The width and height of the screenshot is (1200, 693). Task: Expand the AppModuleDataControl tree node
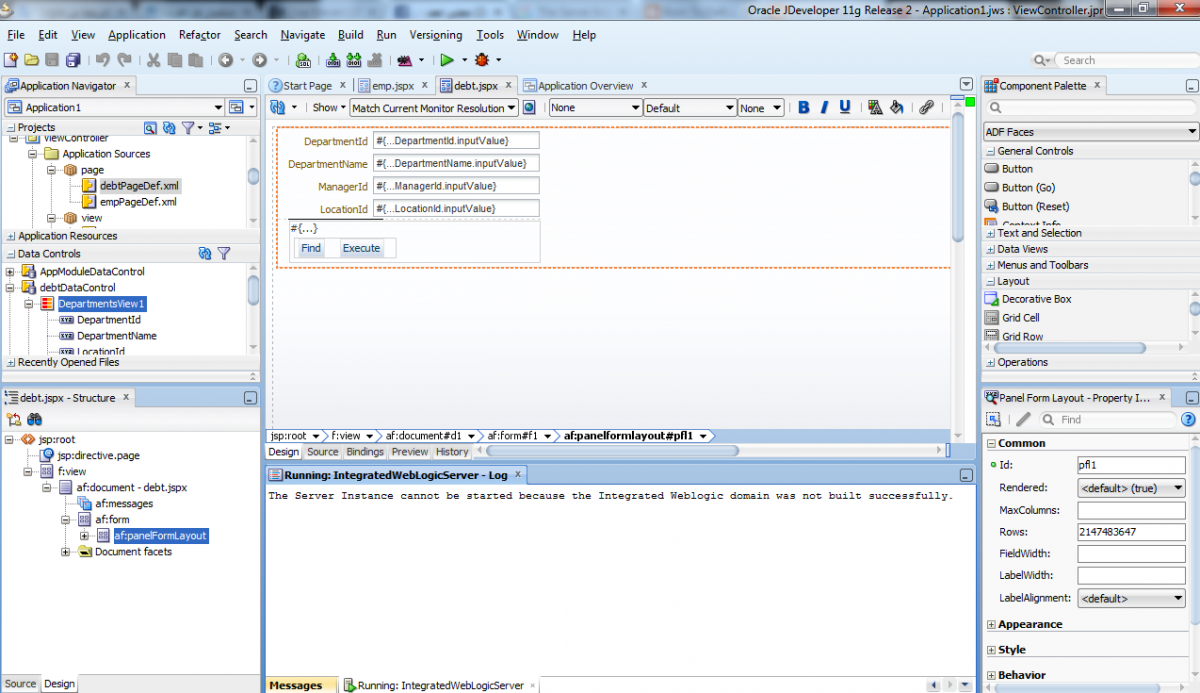pyautogui.click(x=10, y=272)
